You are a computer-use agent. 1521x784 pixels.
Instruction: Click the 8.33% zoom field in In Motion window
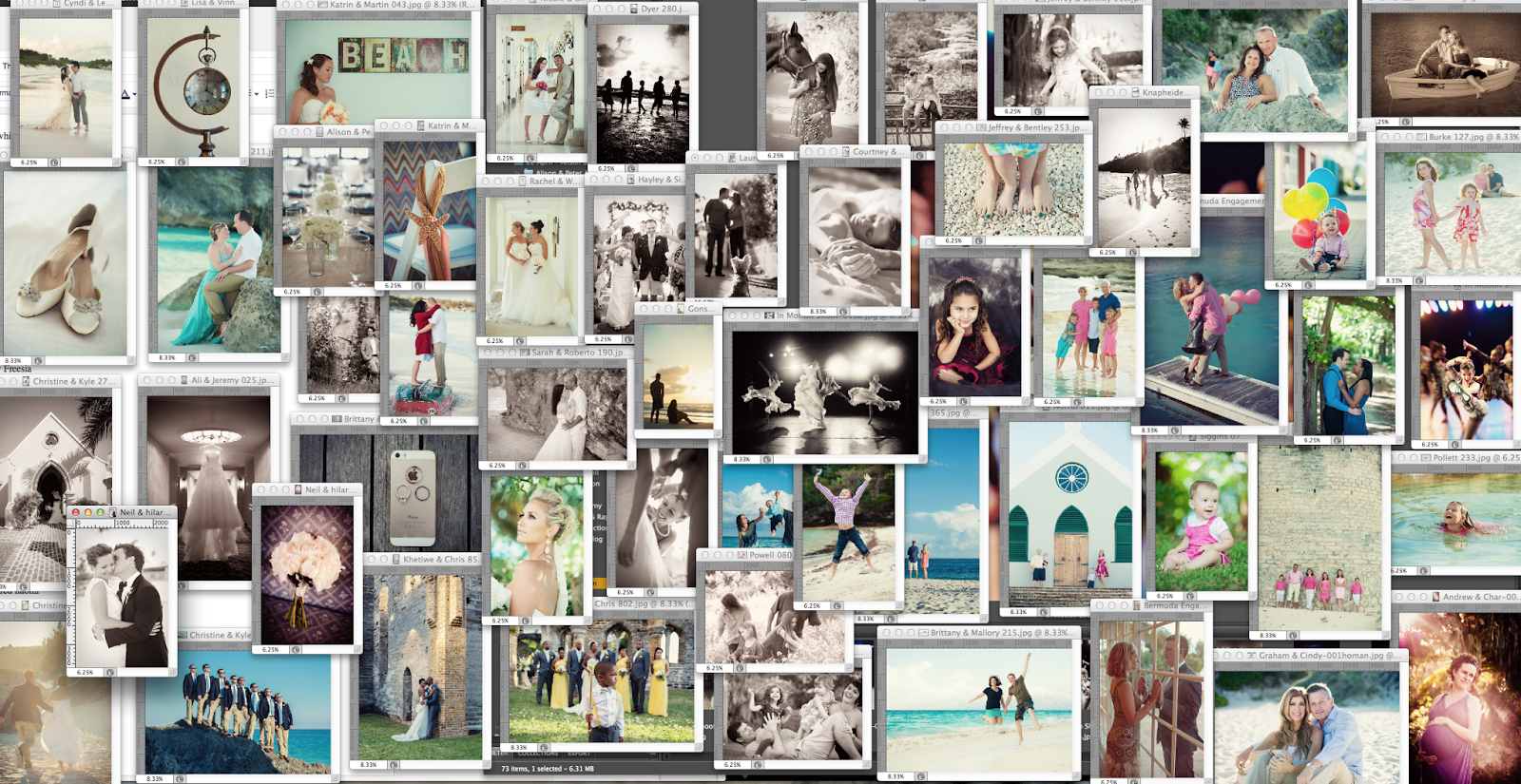pyautogui.click(x=741, y=459)
